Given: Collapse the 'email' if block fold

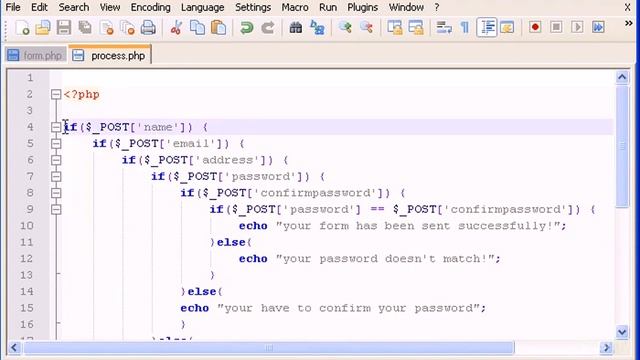Looking at the screenshot, I should [x=56, y=144].
